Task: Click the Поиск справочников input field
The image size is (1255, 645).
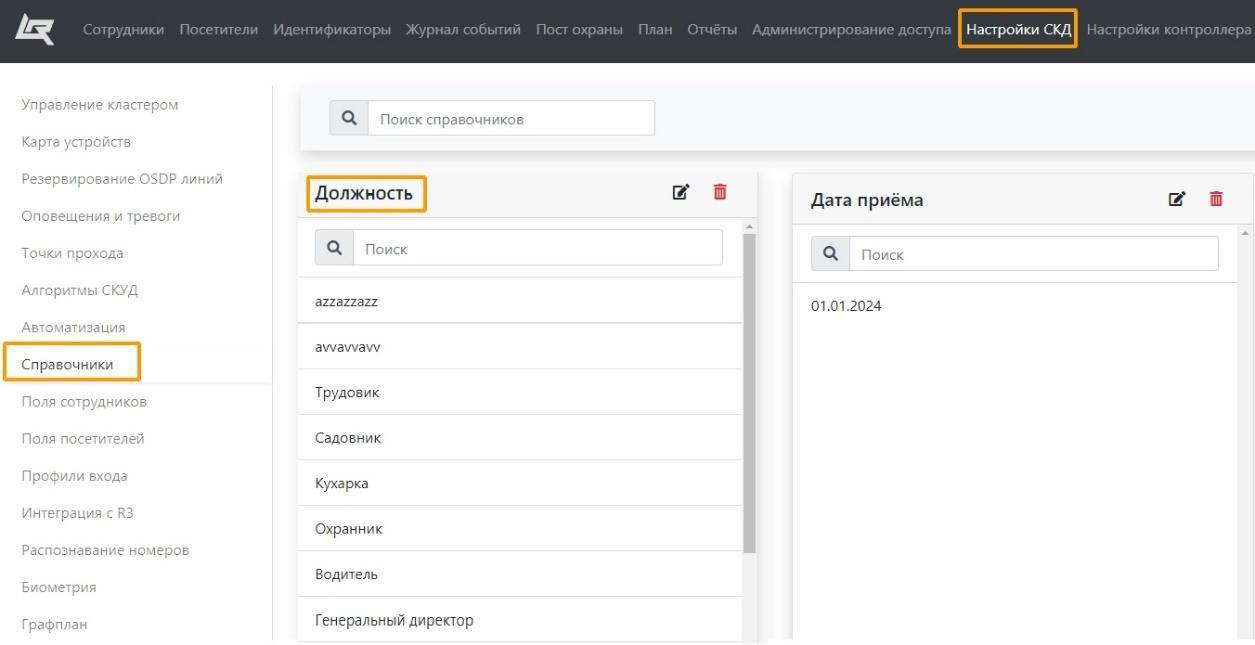Action: [511, 118]
